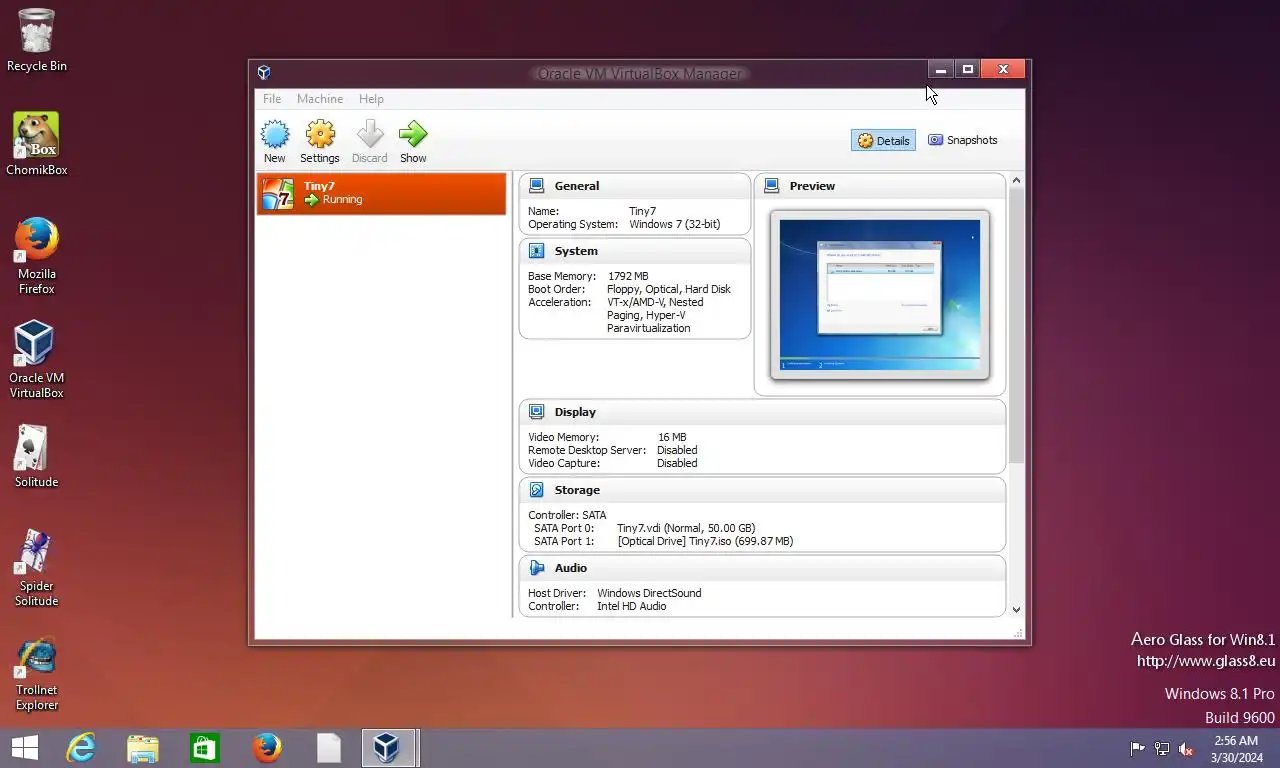This screenshot has height=768, width=1280.
Task: Switch to the Details view
Action: (x=883, y=140)
